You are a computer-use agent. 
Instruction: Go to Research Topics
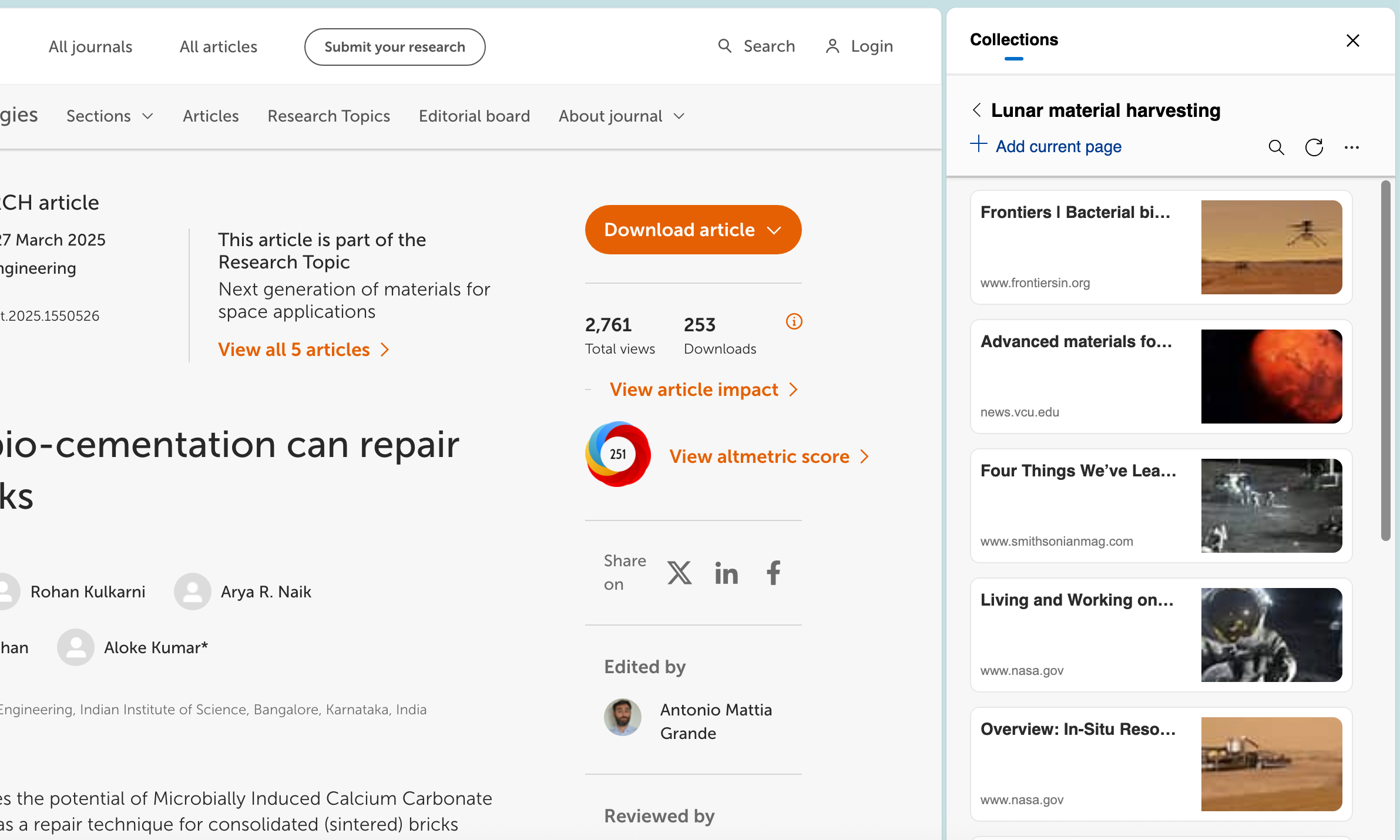(328, 116)
